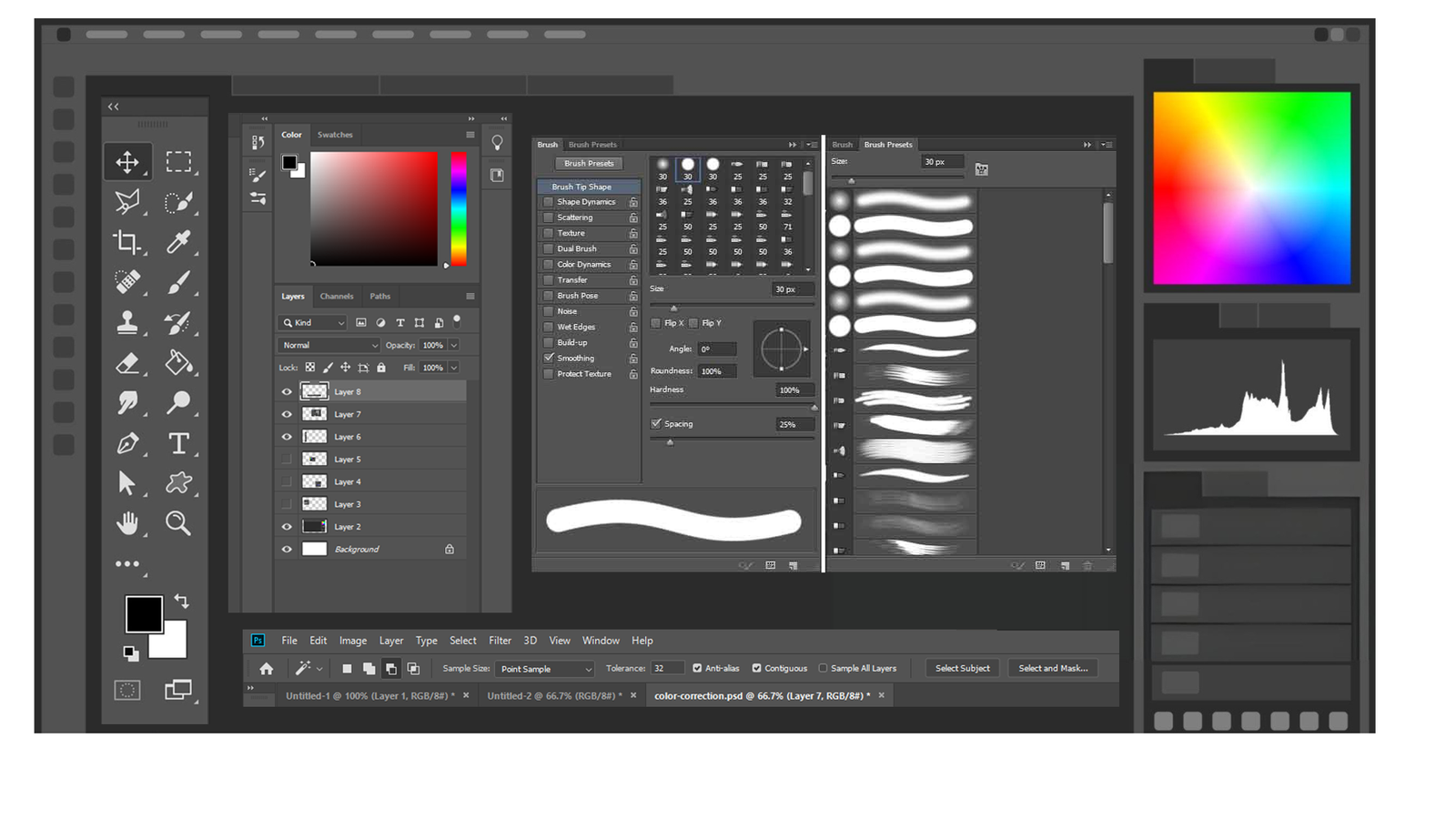Switch to the Channels tab
Image resolution: width=1456 pixels, height=819 pixels.
click(337, 296)
